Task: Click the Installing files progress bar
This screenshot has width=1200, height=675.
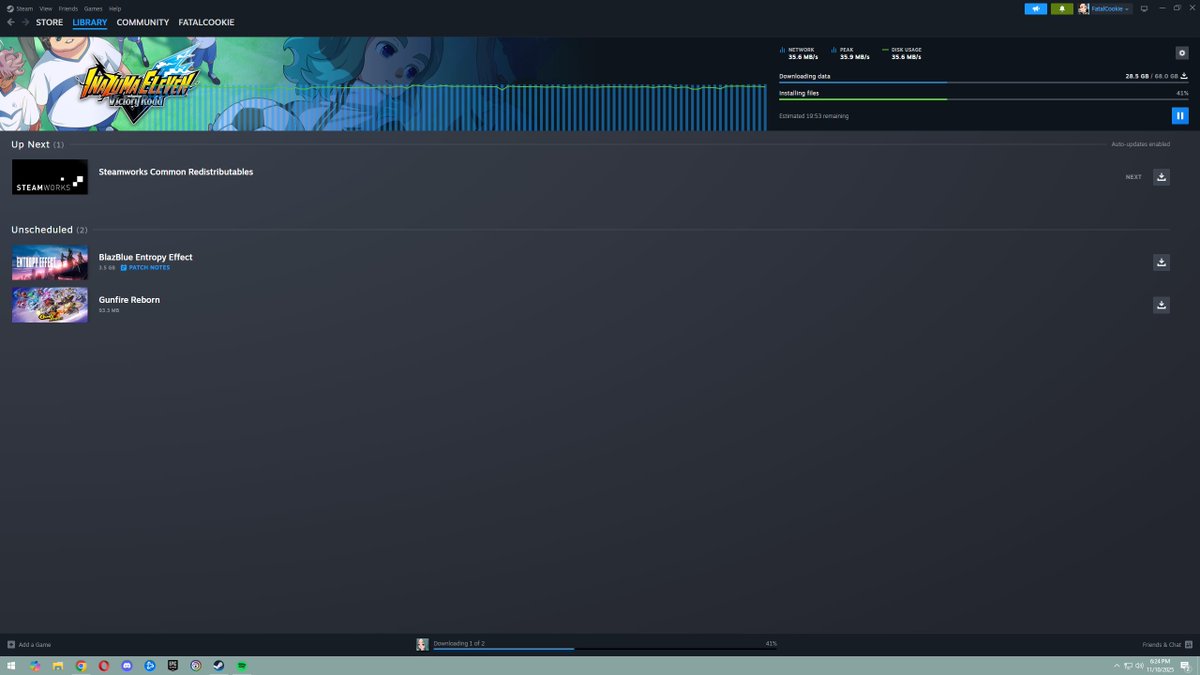Action: pyautogui.click(x=983, y=99)
